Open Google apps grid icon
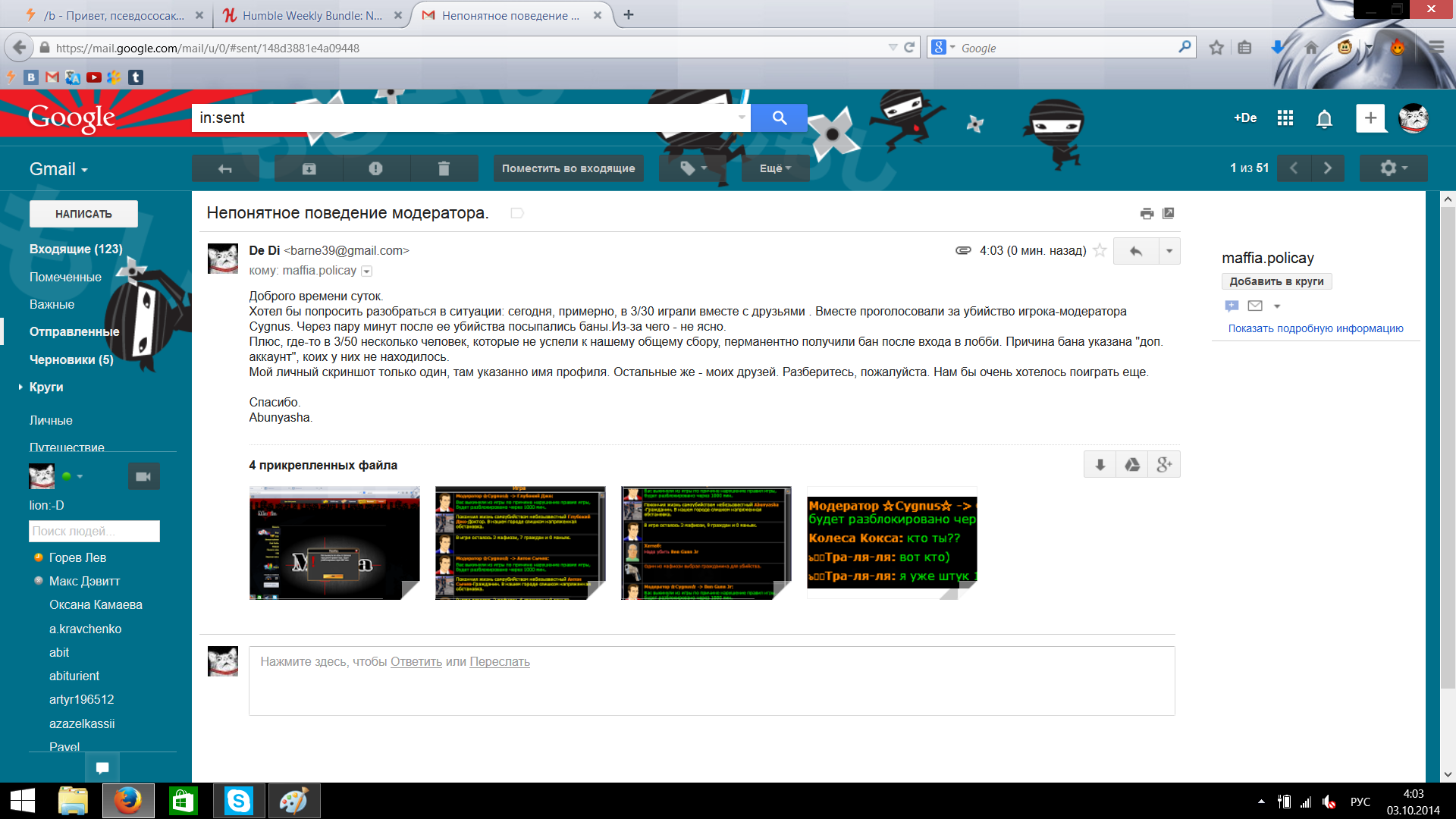 (1285, 118)
